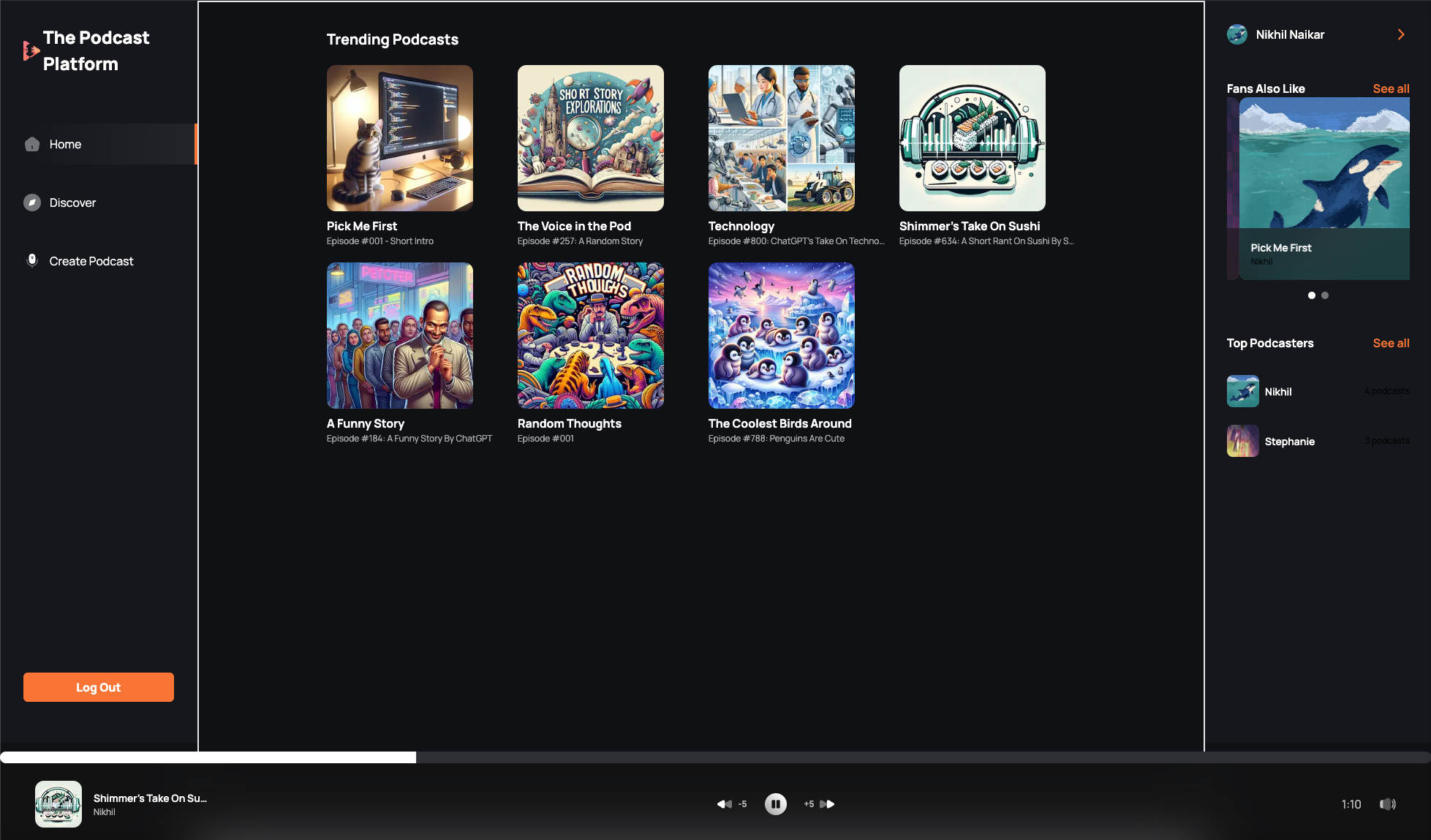
Task: Click 'Episode #184: A Funny Story By ChatGPT'
Action: (409, 439)
